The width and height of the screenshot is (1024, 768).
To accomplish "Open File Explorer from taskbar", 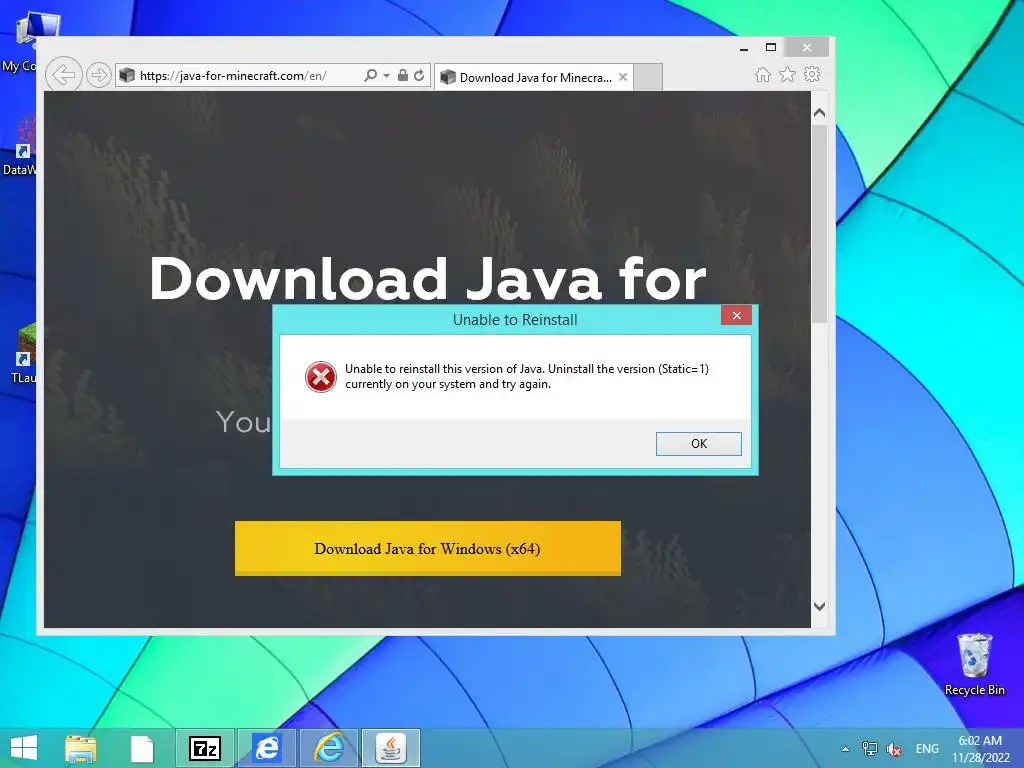I will click(x=81, y=748).
